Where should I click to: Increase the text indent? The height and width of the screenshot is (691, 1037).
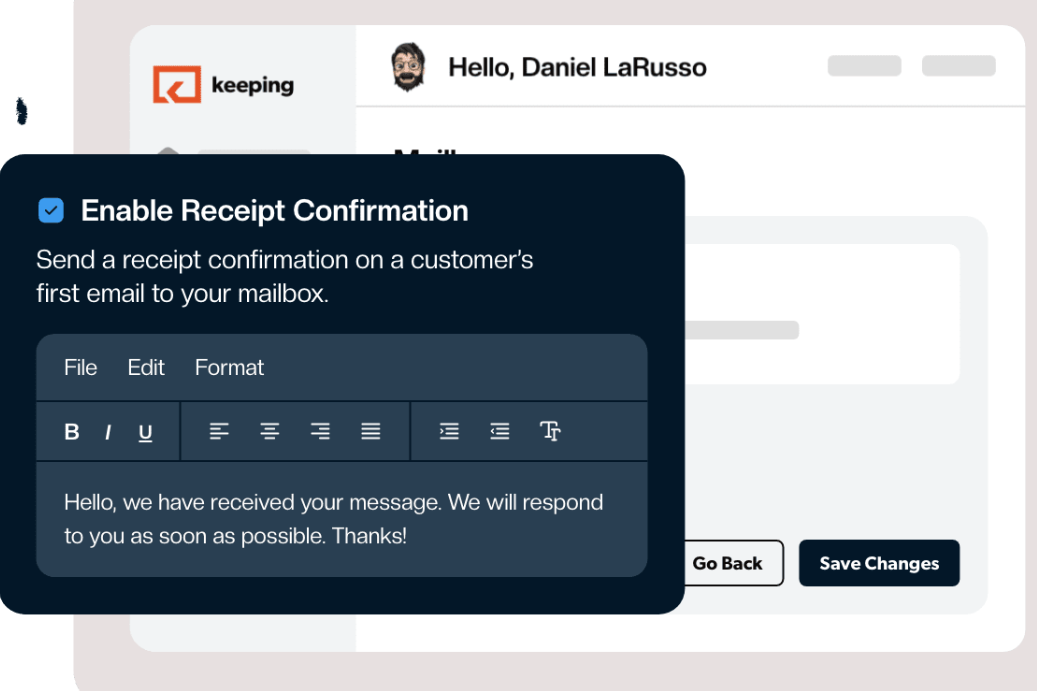[449, 431]
